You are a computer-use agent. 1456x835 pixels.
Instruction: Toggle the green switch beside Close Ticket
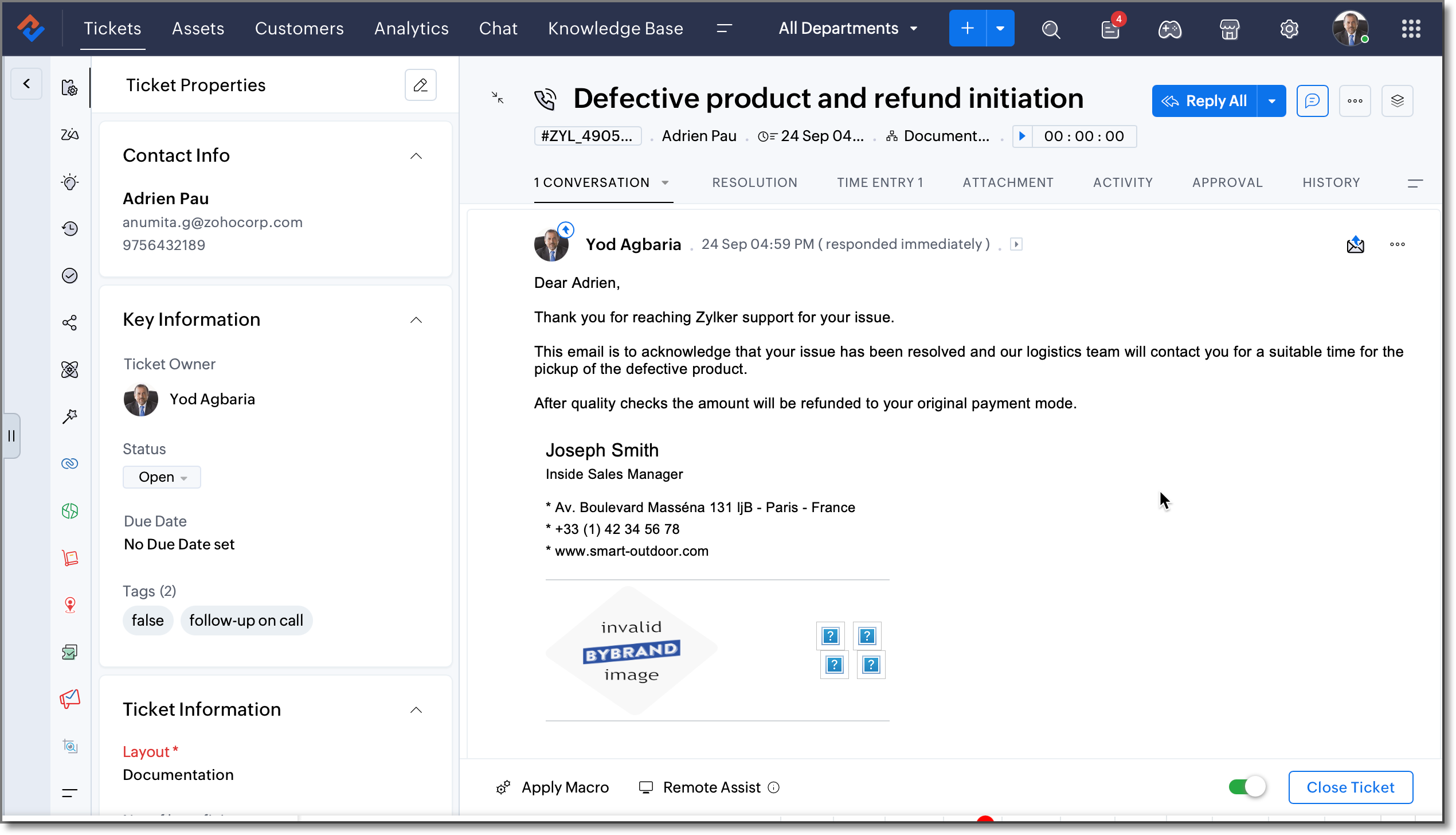tap(1247, 787)
